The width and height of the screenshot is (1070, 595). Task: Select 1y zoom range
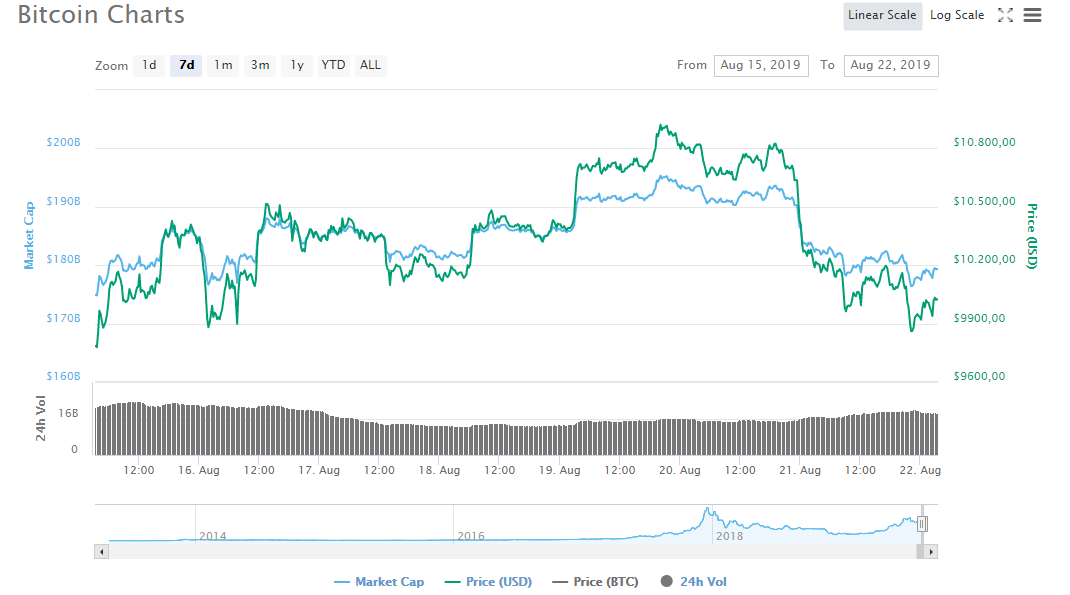[297, 66]
